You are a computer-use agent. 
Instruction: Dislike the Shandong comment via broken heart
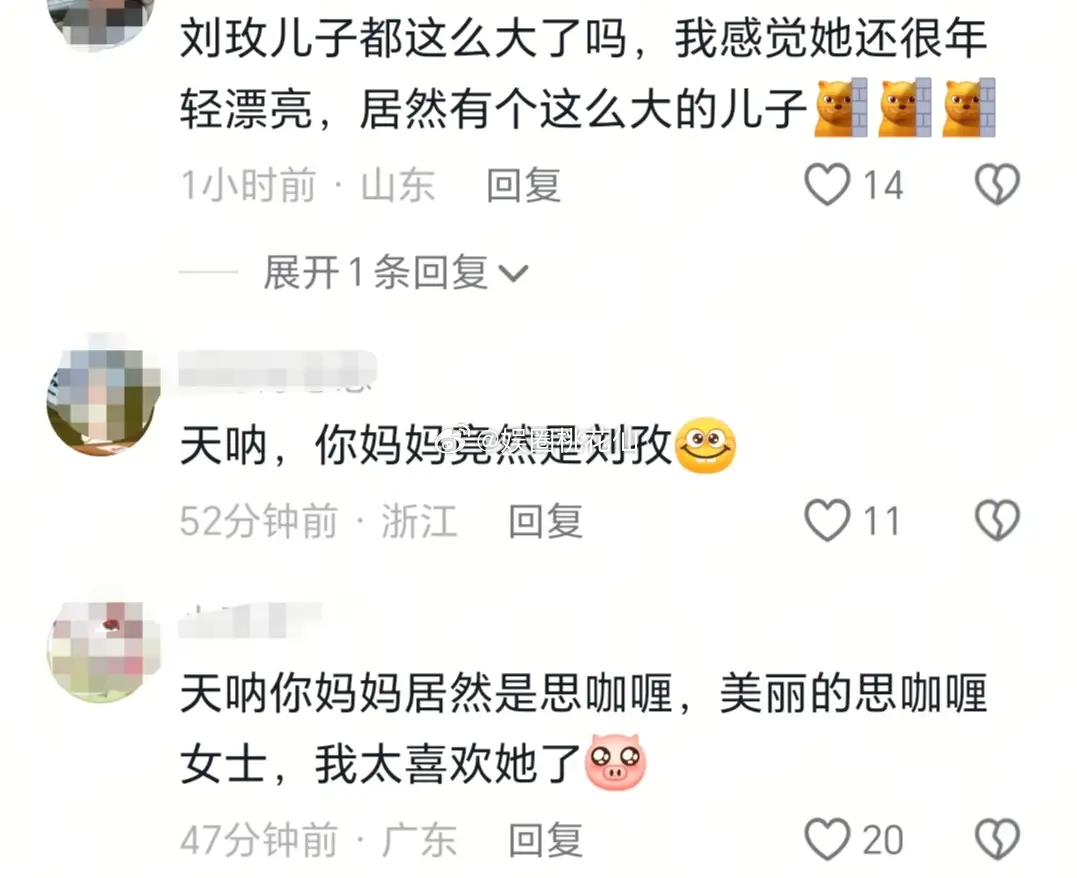(x=997, y=185)
